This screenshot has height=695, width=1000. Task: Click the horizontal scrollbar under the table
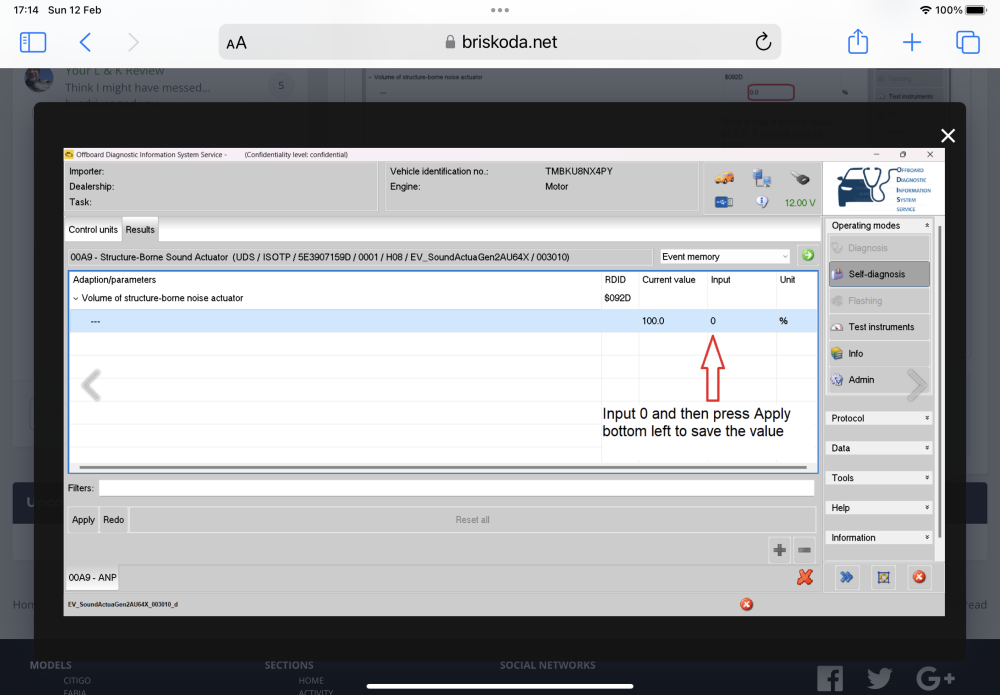click(x=443, y=467)
